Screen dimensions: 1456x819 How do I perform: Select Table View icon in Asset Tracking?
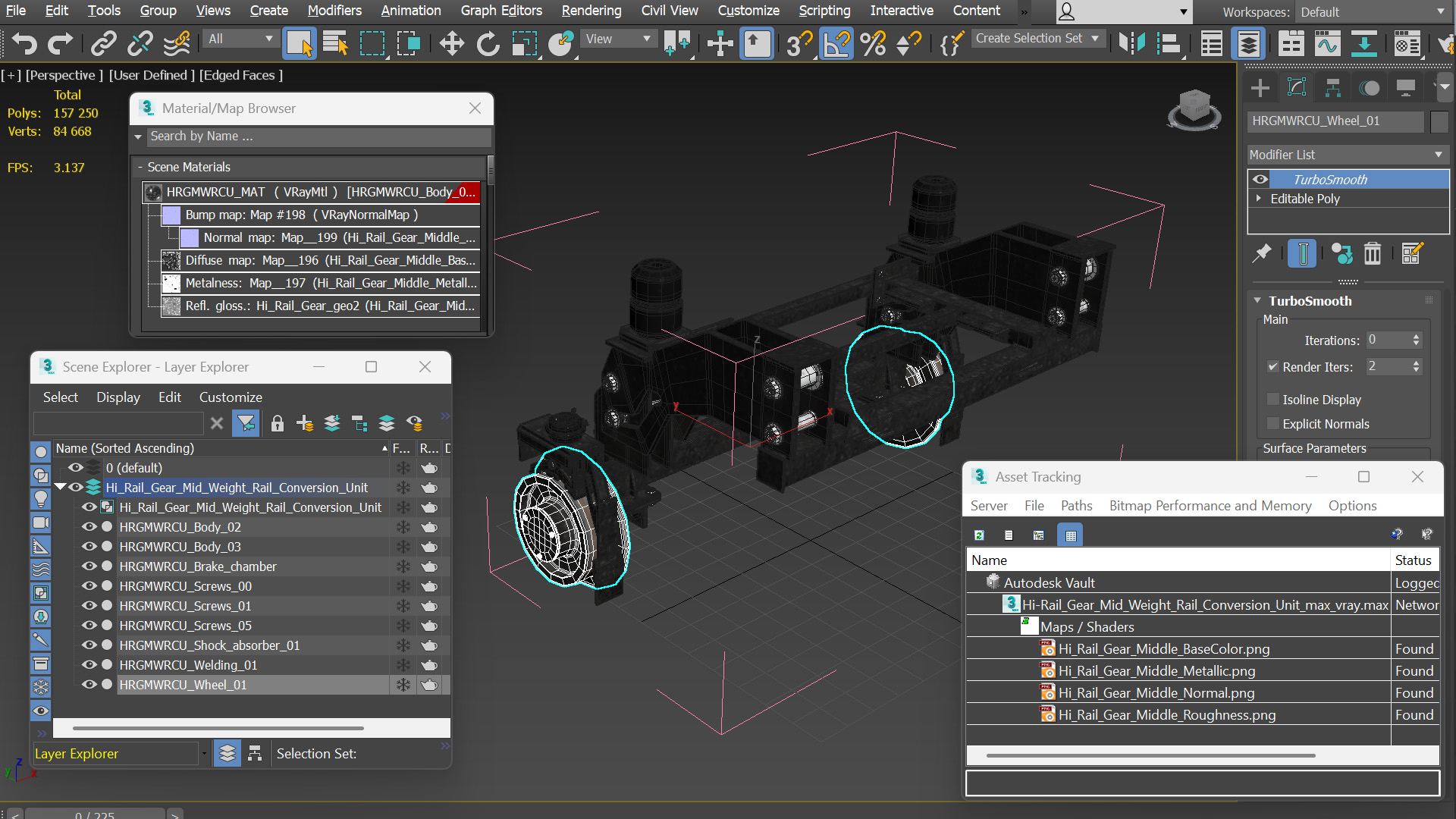click(x=1071, y=535)
